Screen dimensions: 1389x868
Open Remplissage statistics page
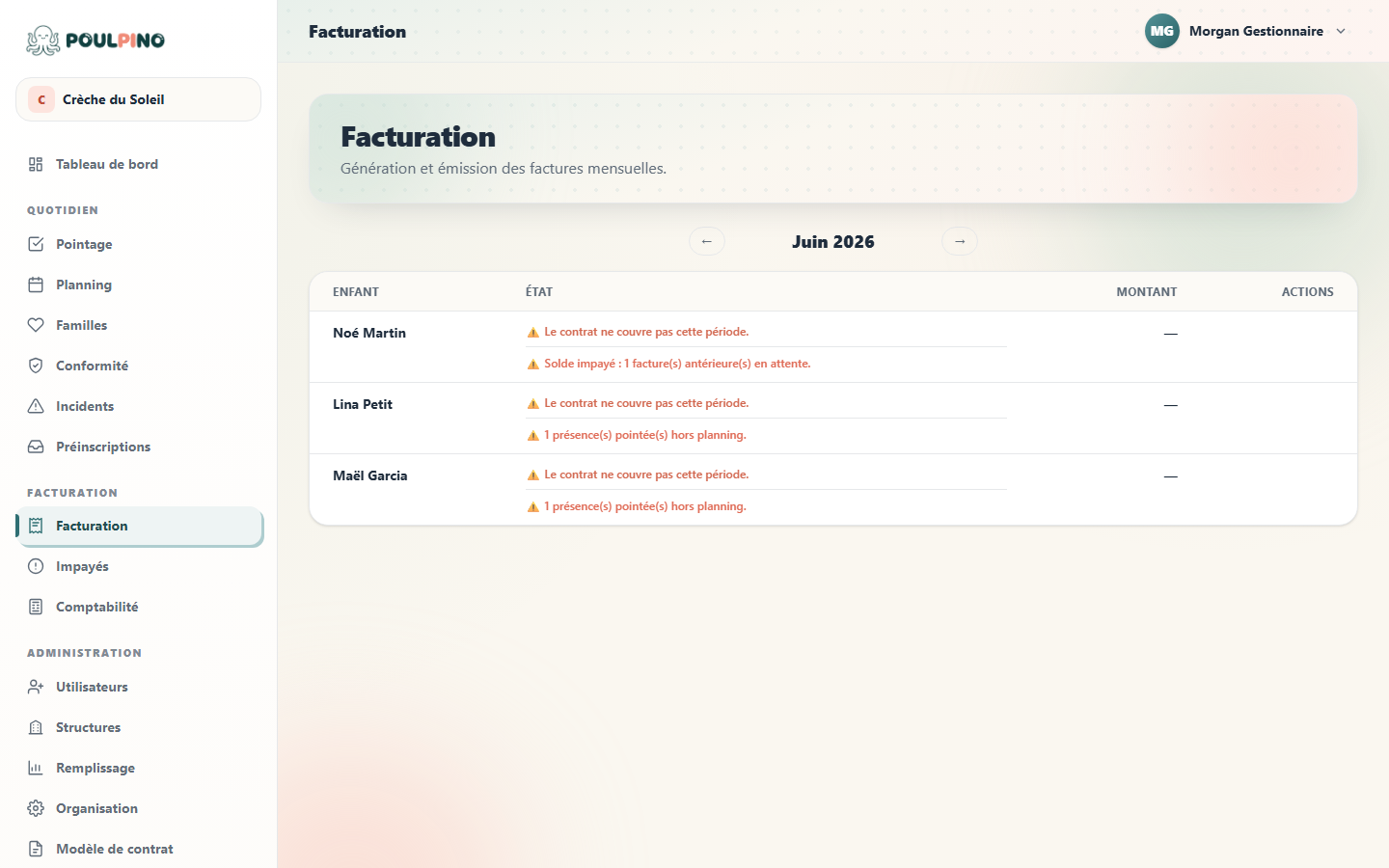click(139, 768)
